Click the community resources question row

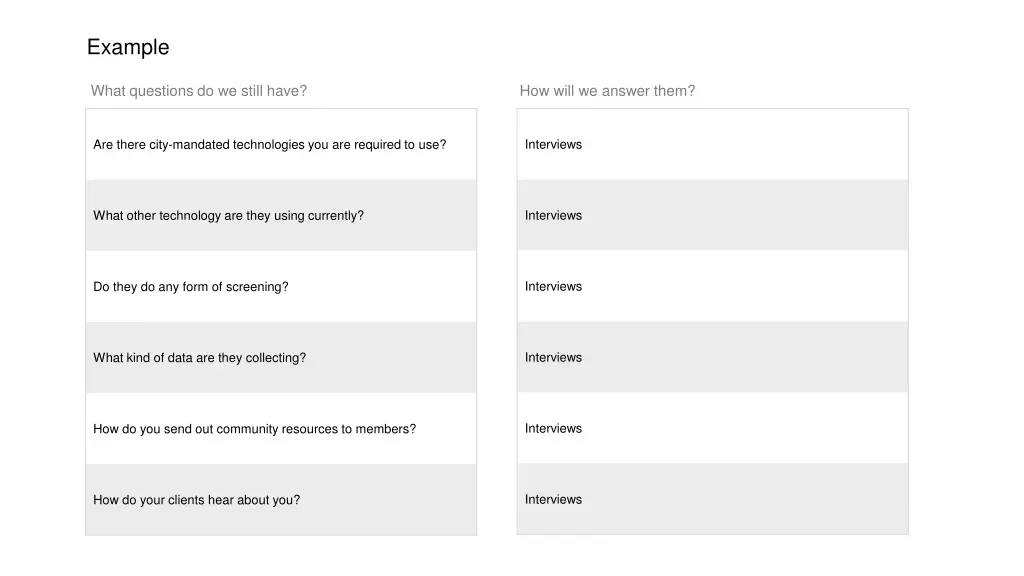pos(281,429)
